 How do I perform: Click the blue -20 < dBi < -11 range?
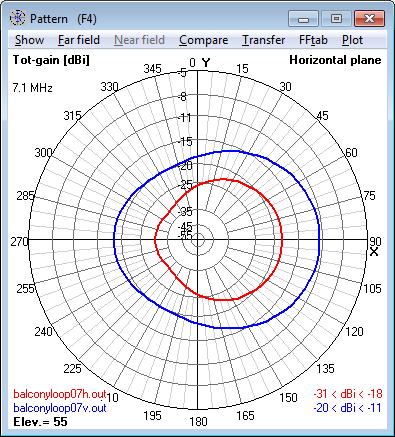(x=348, y=408)
